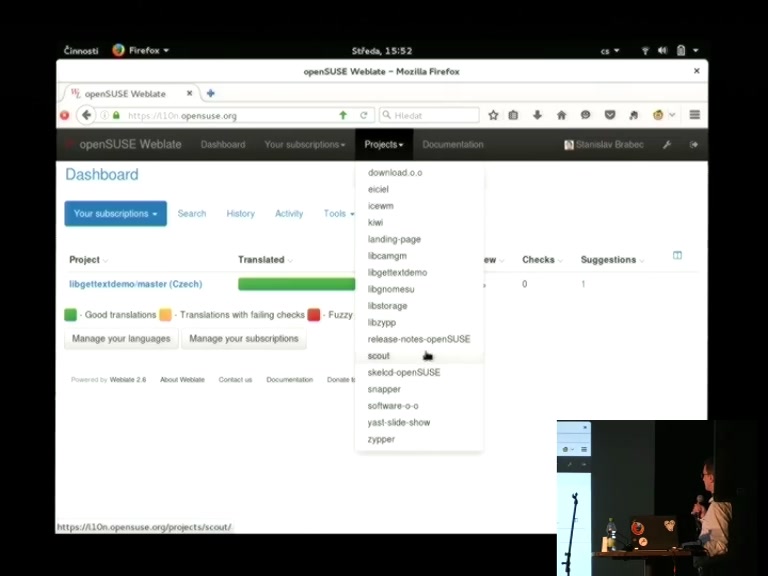Expand the Tools dropdown tab
768x576 pixels.
[x=339, y=214]
